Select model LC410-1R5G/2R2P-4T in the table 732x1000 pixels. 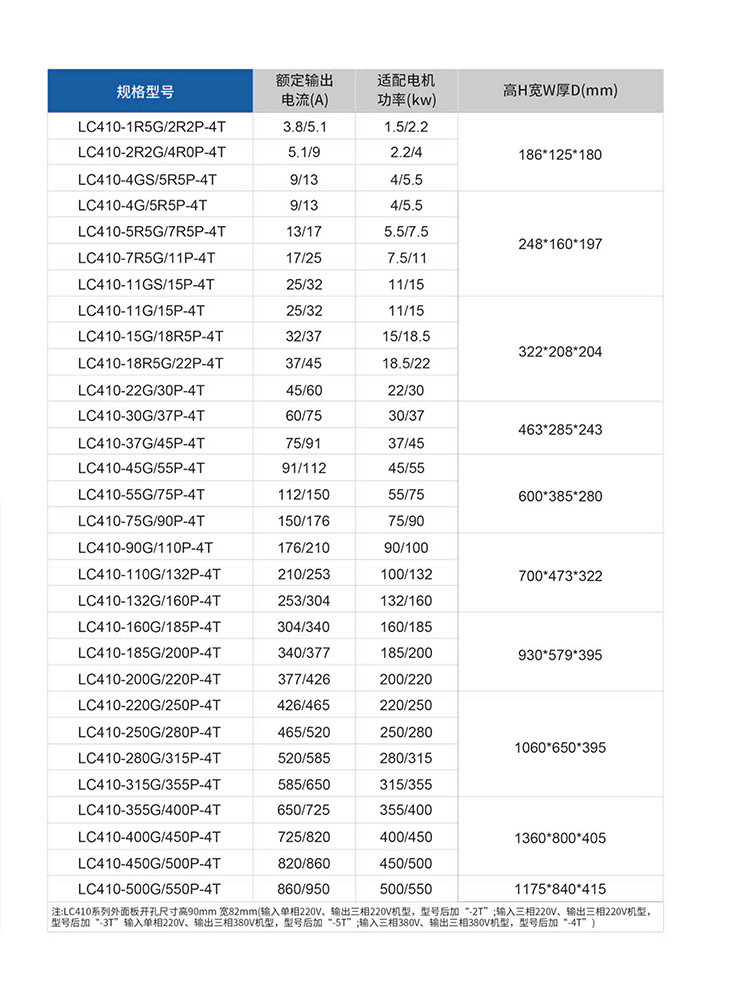tap(152, 127)
